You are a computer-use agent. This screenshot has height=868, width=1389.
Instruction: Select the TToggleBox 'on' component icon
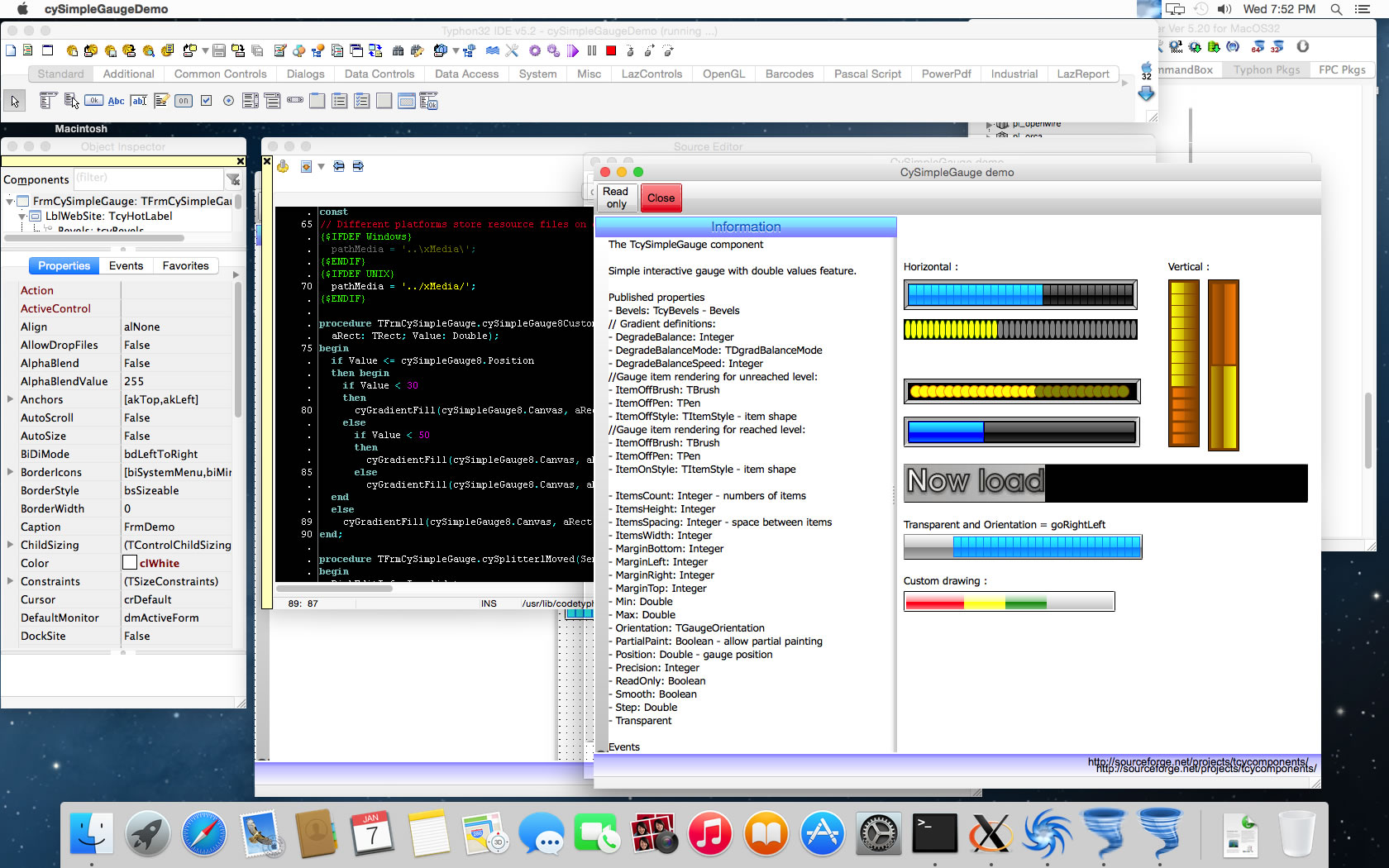(x=184, y=101)
